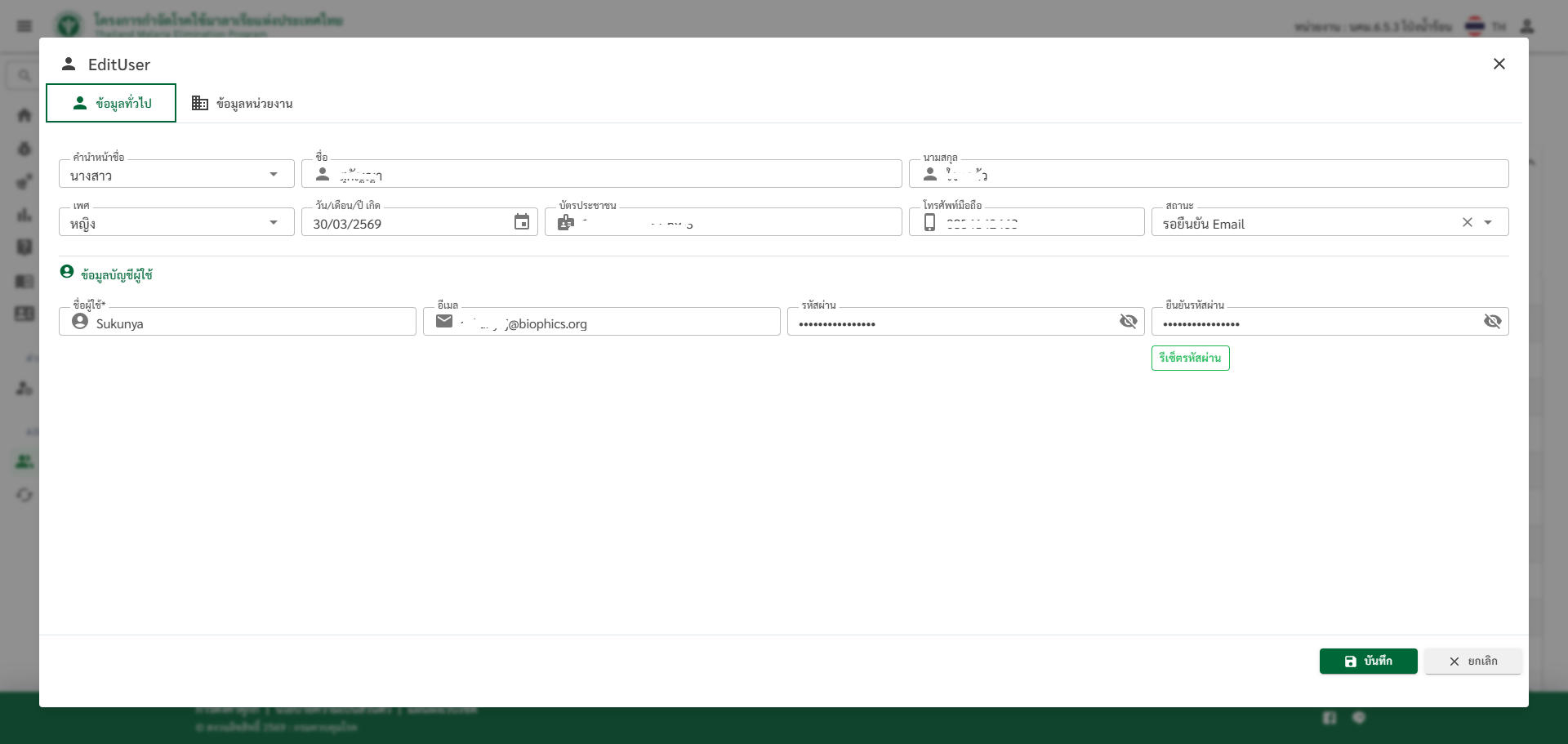Expand the name prefix dropdown
Image resolution: width=1568 pixels, height=744 pixels.
pos(274,175)
